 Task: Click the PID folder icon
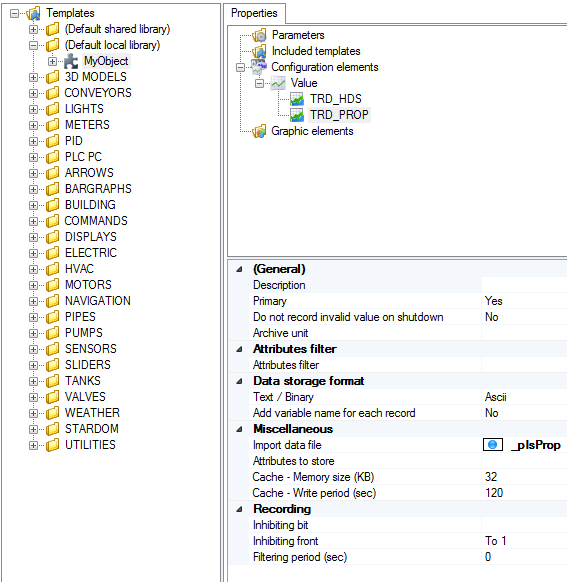click(x=52, y=141)
